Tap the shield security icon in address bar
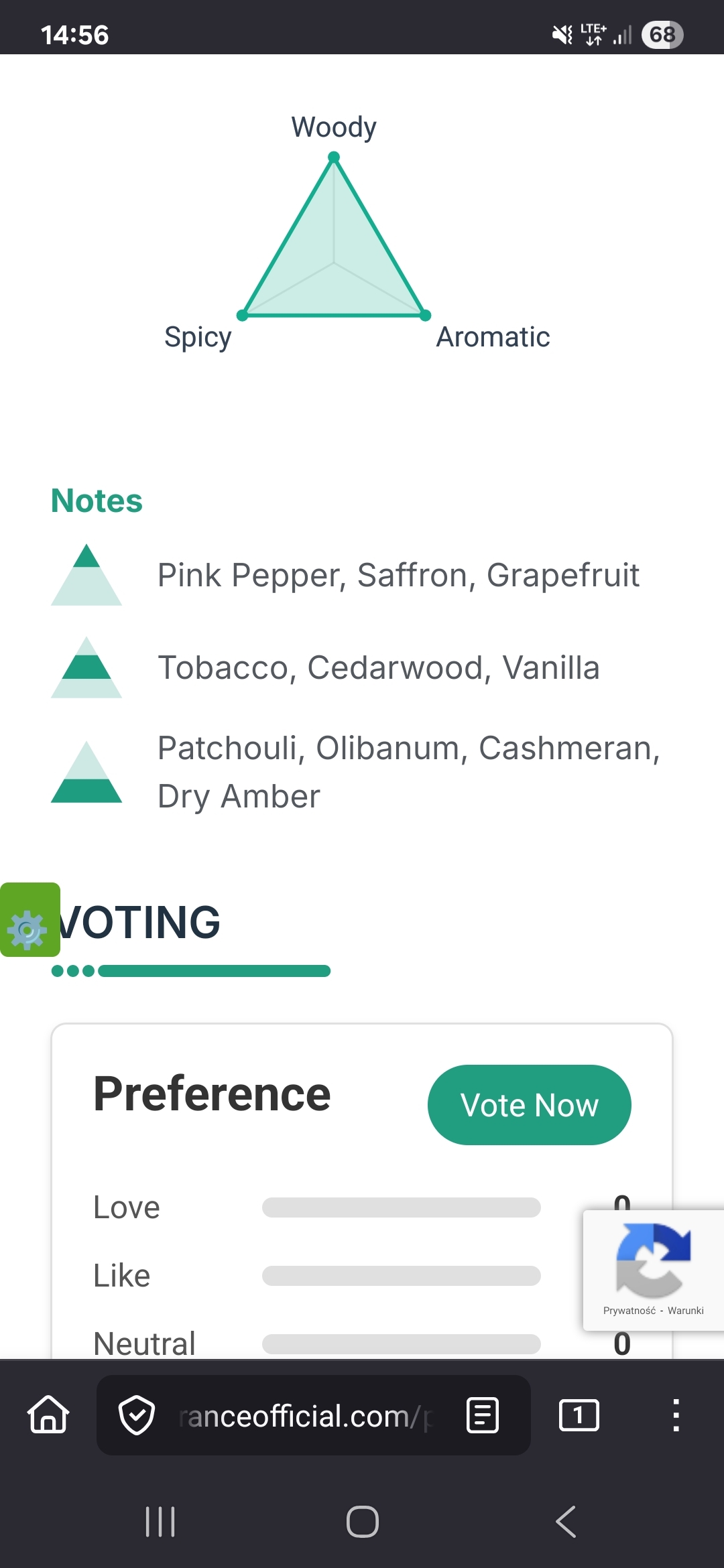The height and width of the screenshot is (1568, 724). 137,1415
